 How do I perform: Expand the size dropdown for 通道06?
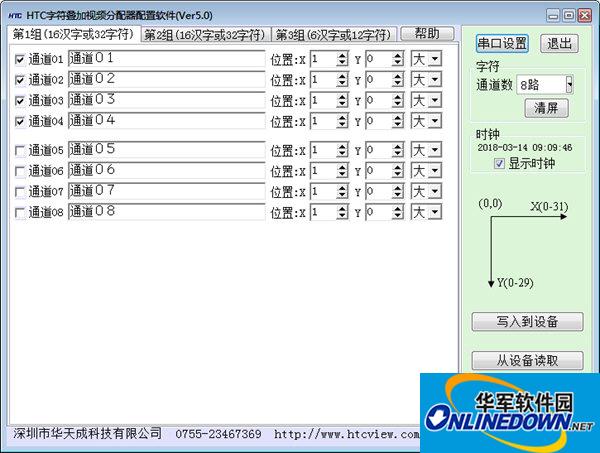click(x=434, y=171)
